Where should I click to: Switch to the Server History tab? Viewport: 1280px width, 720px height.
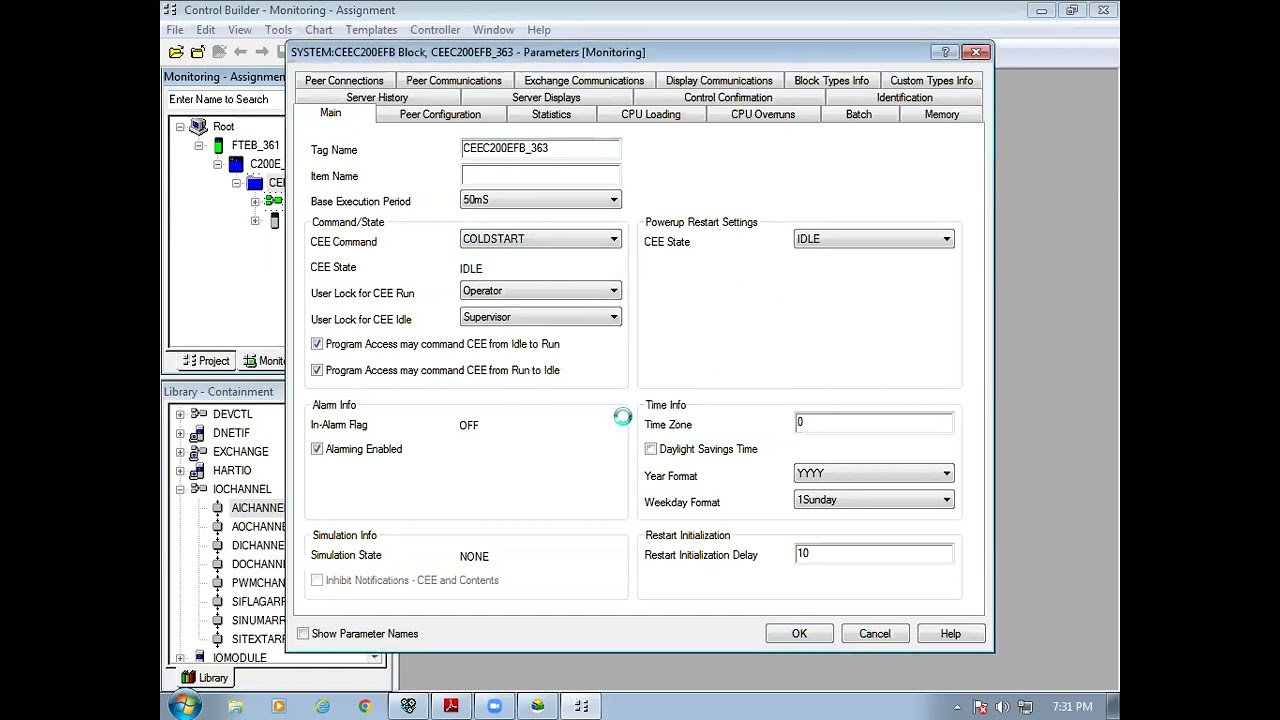click(x=377, y=97)
